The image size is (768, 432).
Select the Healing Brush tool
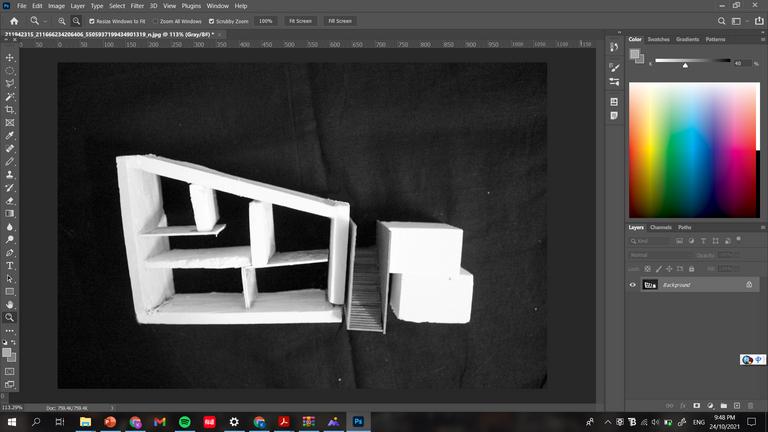tap(10, 148)
